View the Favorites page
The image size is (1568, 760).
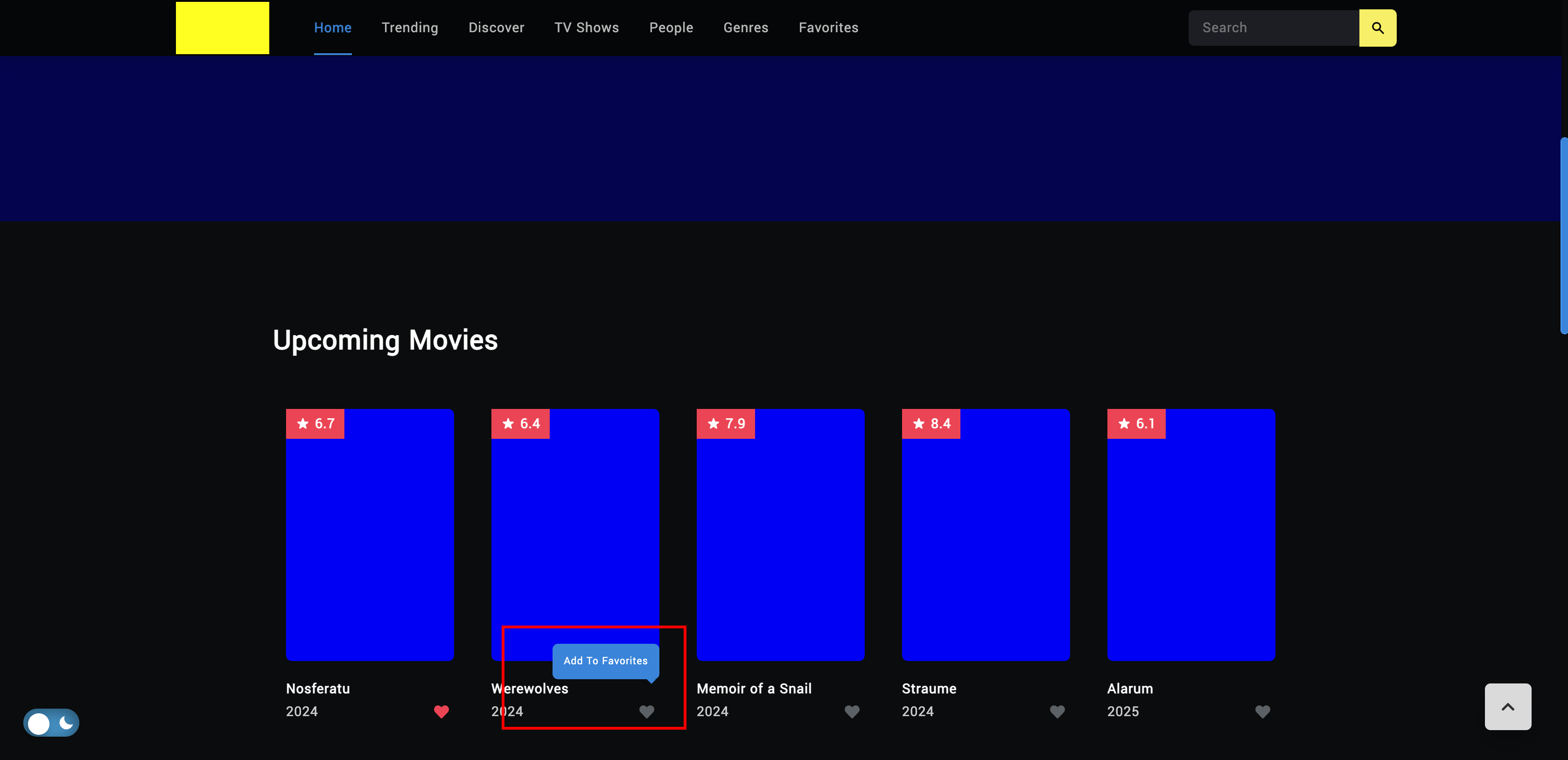pos(828,28)
